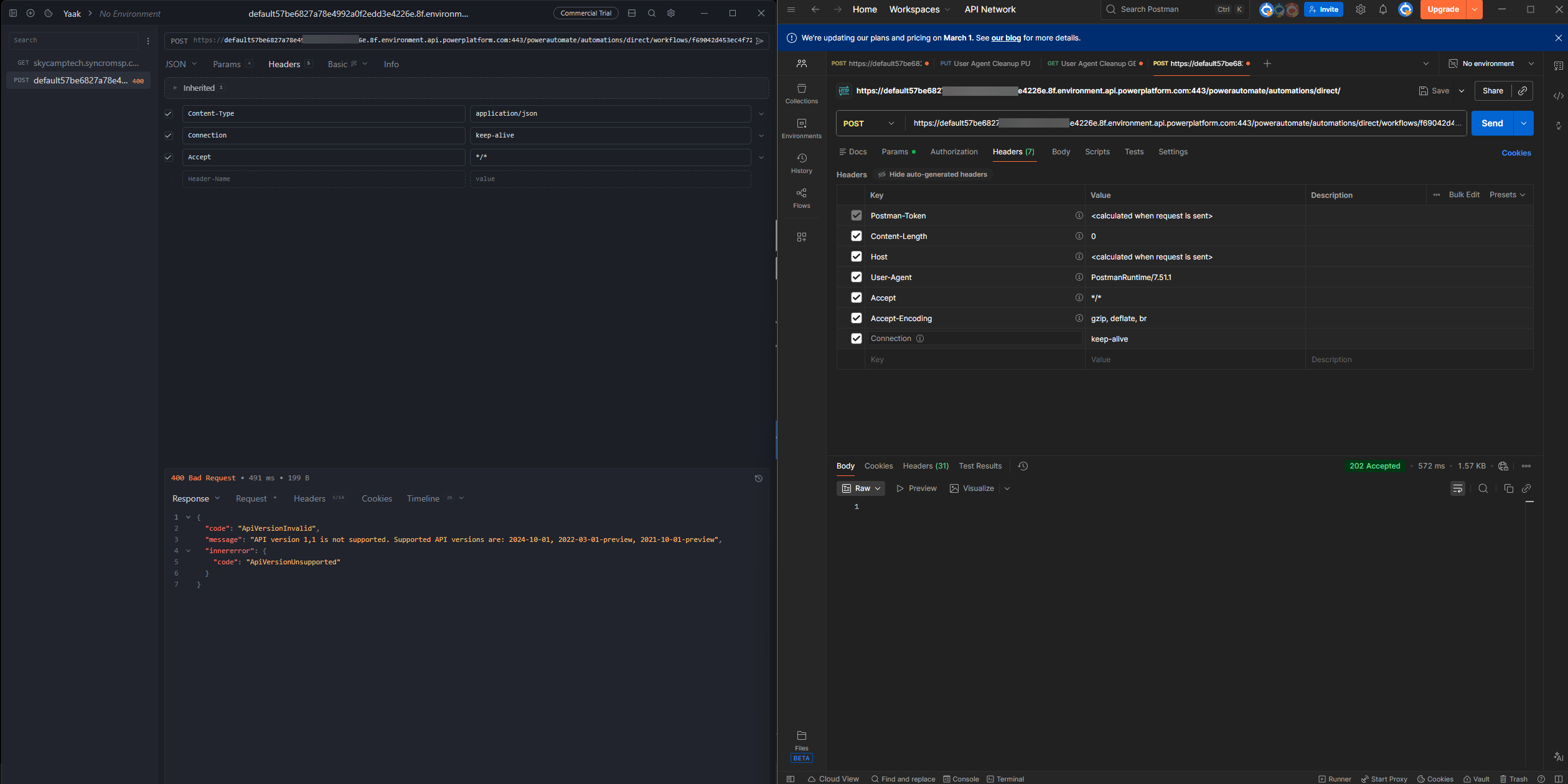Open Flows in Postman sidebar
Viewport: 1568px width, 784px height.
[801, 198]
